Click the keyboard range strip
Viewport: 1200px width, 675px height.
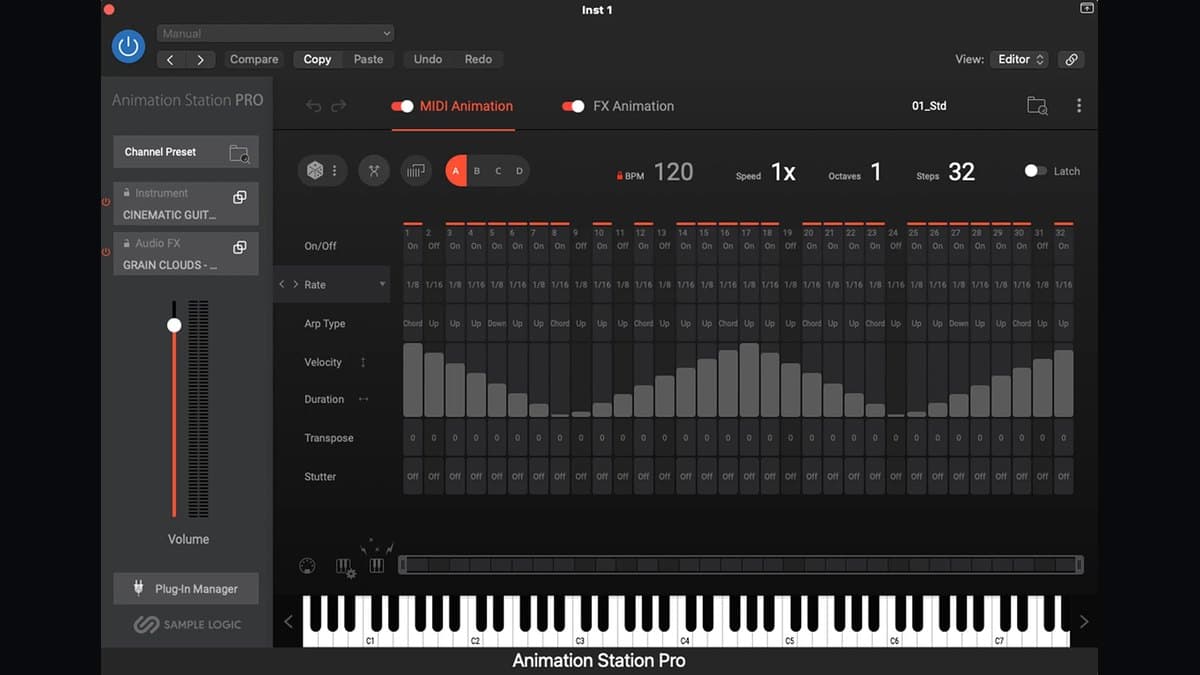740,565
